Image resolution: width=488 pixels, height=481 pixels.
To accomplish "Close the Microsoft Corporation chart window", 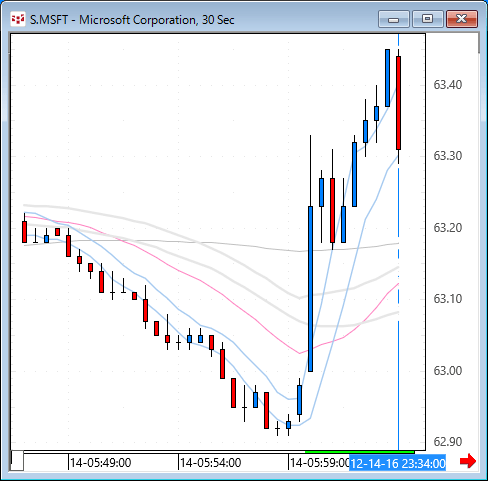I will pyautogui.click(x=462, y=19).
